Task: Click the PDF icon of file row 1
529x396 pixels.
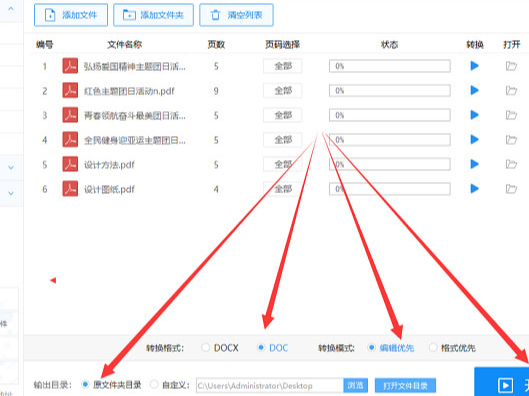Action: [70, 66]
